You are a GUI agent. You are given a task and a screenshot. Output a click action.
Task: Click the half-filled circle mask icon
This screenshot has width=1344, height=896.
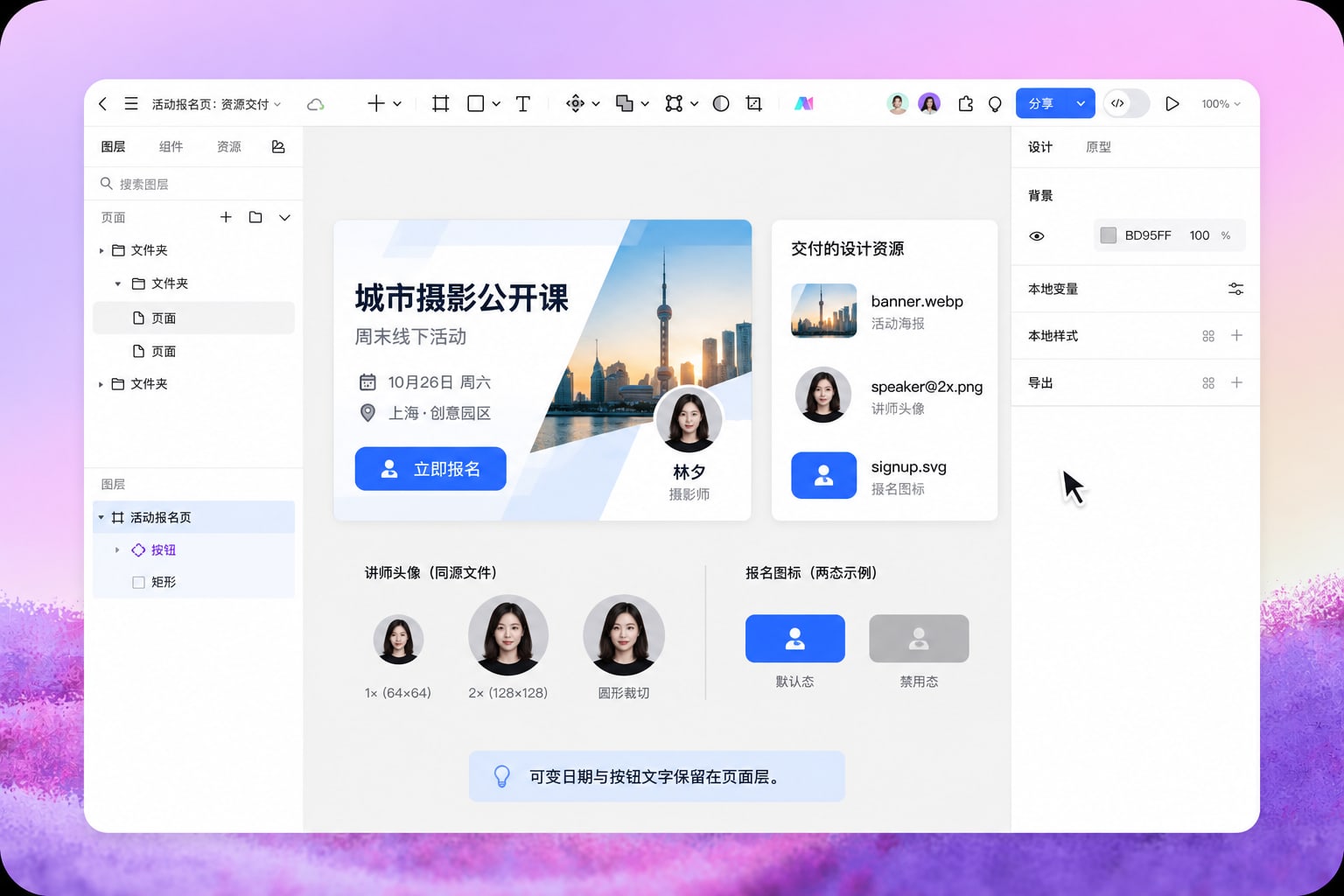click(x=721, y=103)
